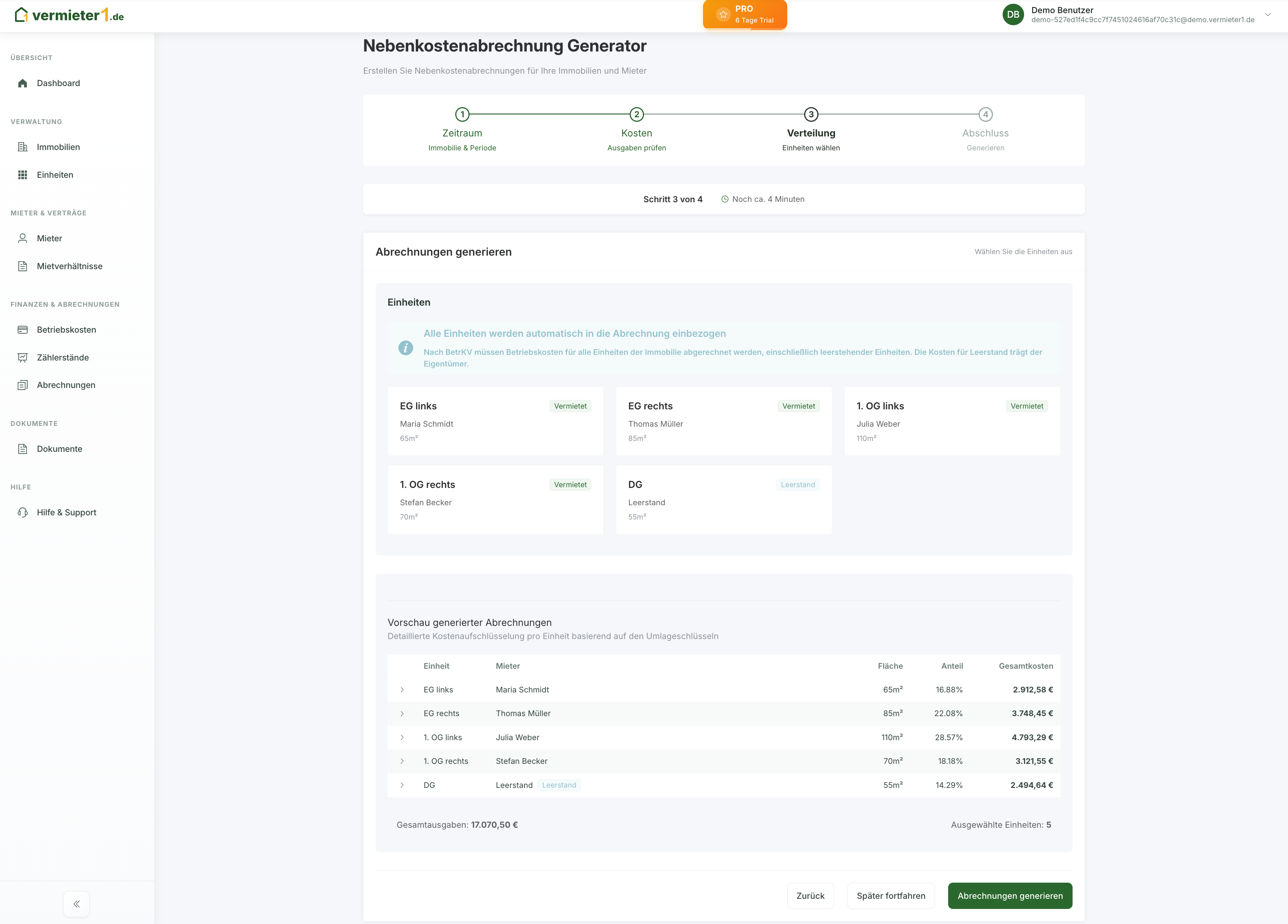Go to step 2 Kosten

point(636,115)
